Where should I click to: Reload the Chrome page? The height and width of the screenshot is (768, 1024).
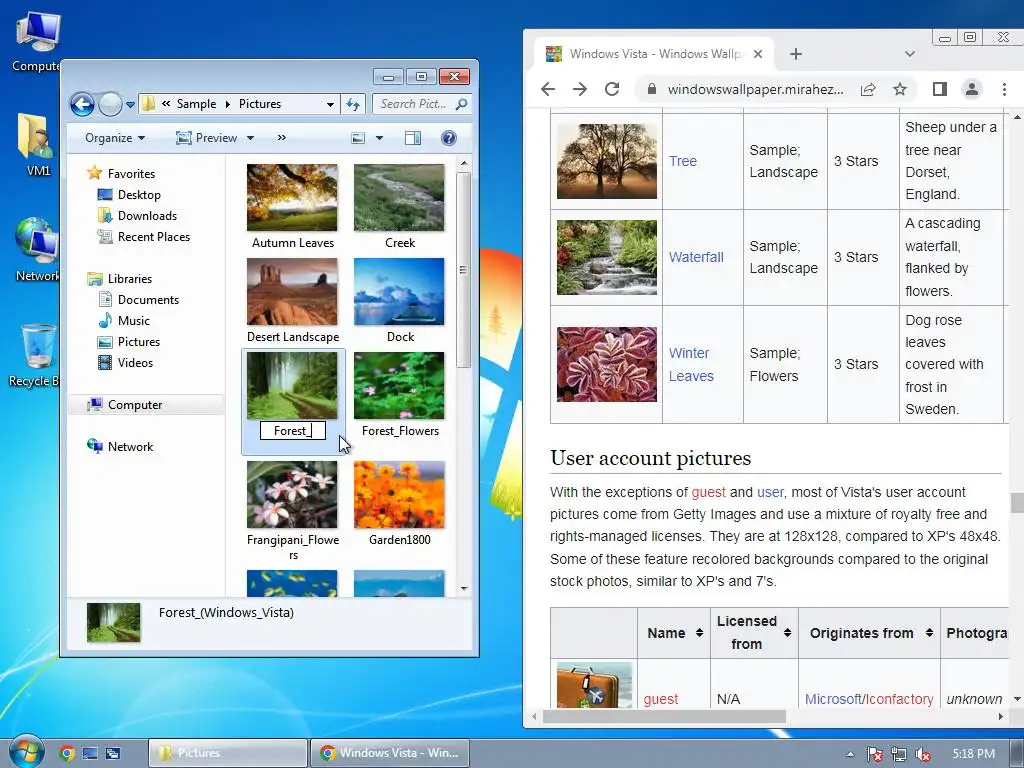point(612,89)
